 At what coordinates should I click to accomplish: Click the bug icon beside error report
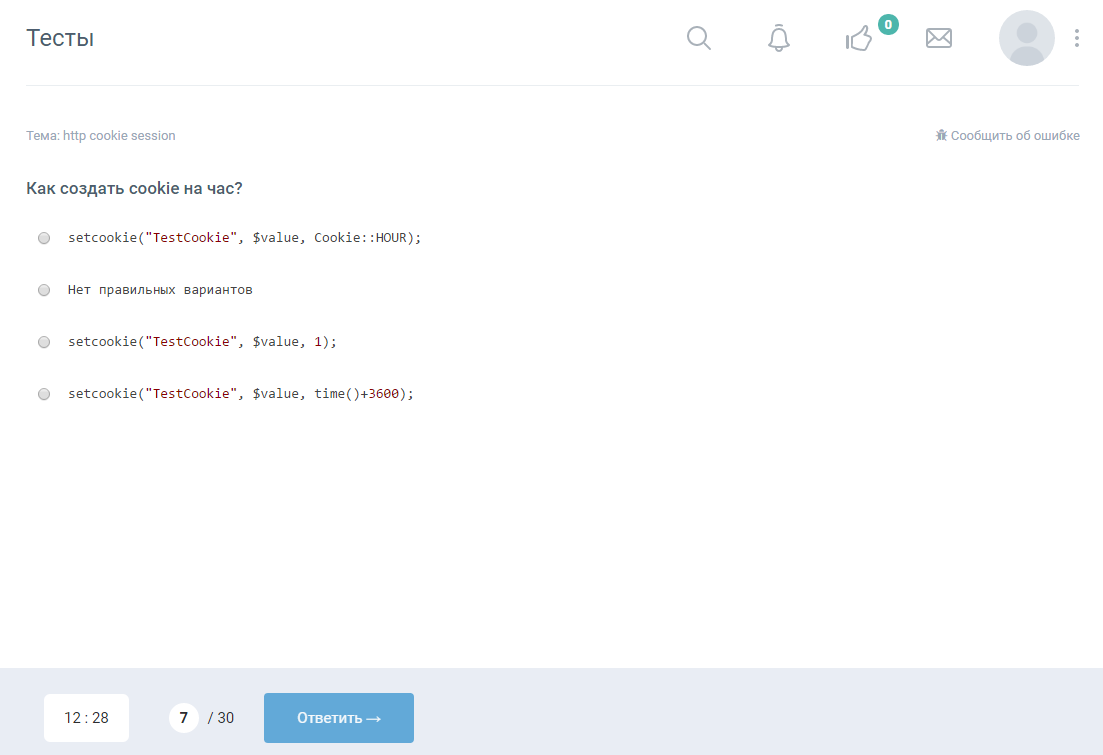[941, 135]
